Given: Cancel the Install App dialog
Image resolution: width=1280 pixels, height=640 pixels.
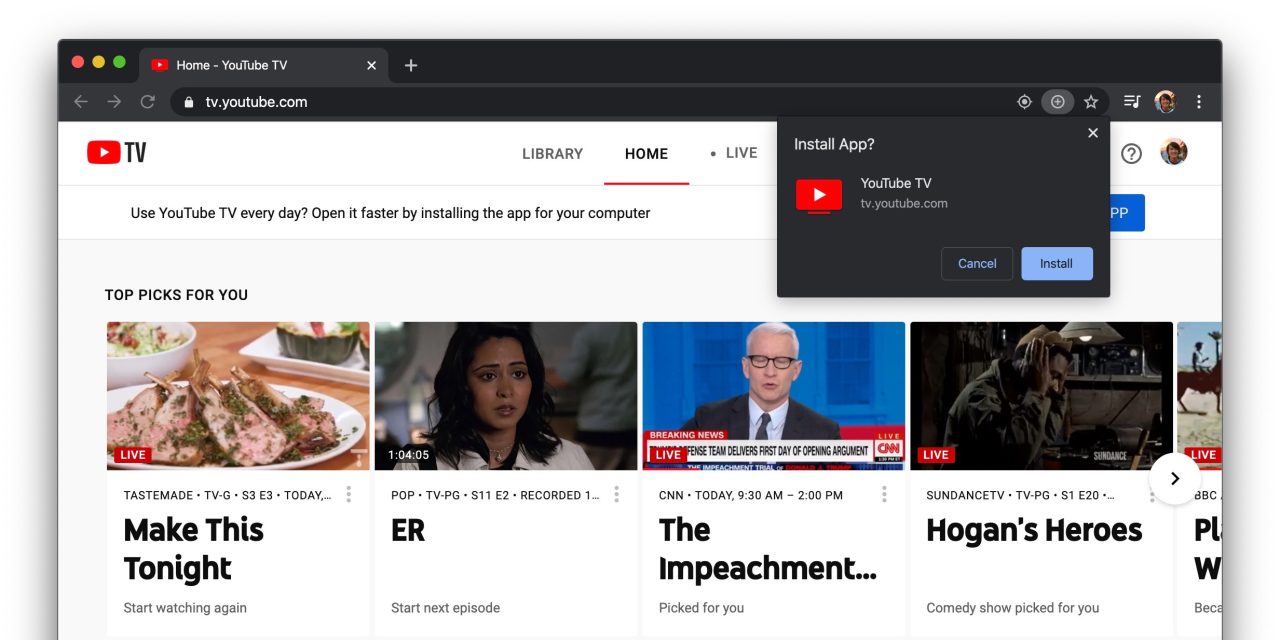Looking at the screenshot, I should [977, 264].
